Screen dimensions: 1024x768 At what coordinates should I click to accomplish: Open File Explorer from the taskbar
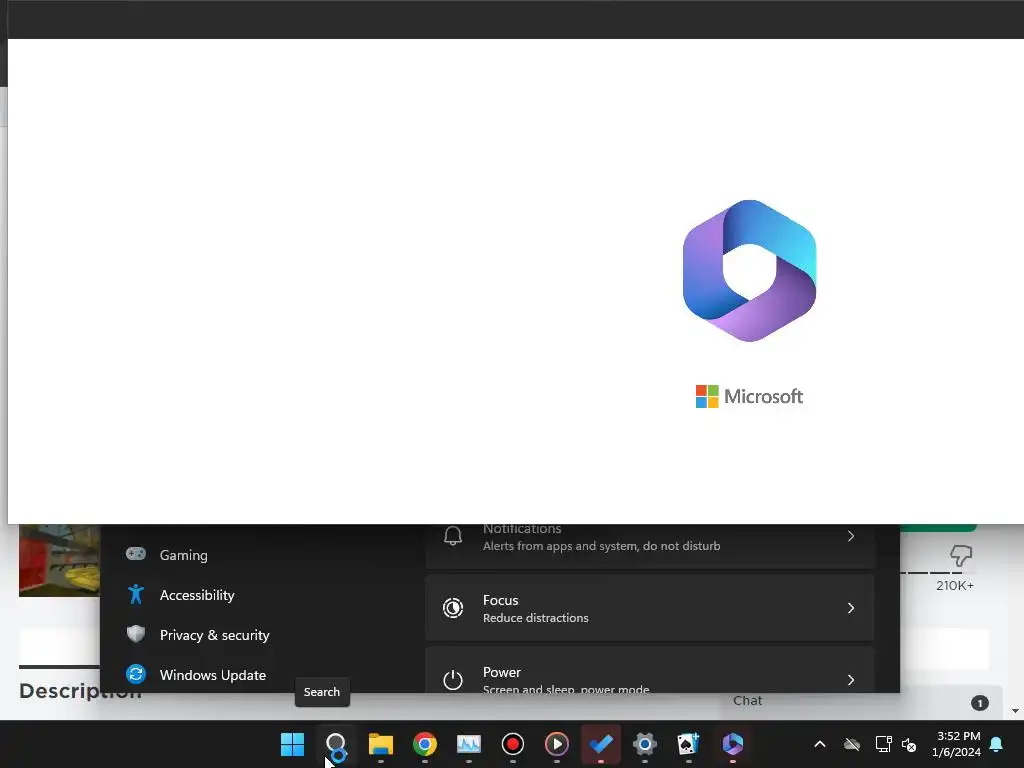click(x=381, y=744)
